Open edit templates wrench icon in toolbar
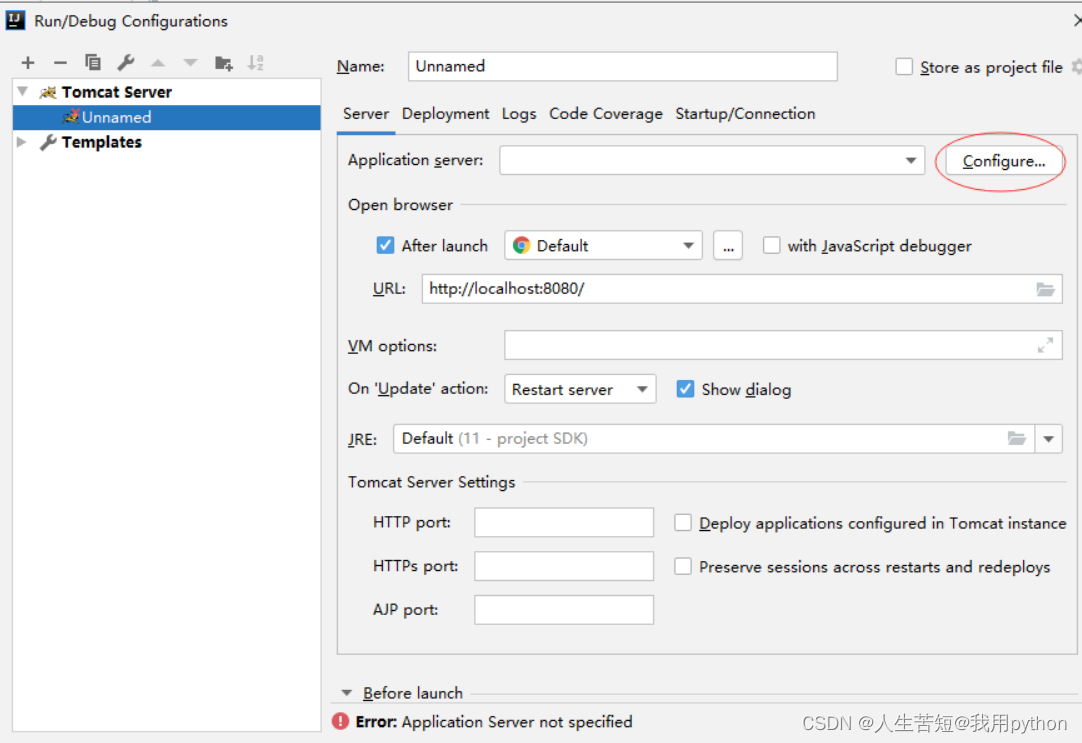Screen dimensions: 1082x743 126,63
